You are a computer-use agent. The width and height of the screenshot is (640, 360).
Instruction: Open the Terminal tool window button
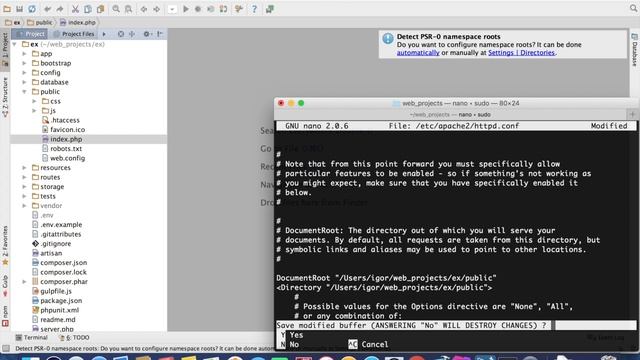click(x=31, y=338)
